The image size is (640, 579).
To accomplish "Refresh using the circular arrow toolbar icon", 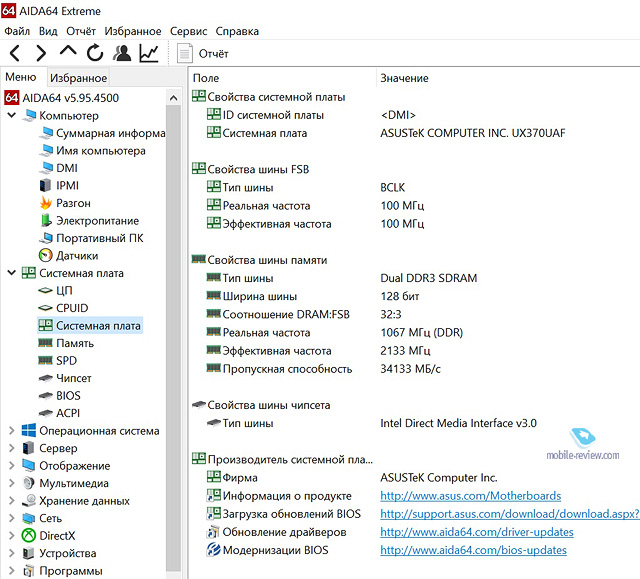I will pyautogui.click(x=95, y=53).
